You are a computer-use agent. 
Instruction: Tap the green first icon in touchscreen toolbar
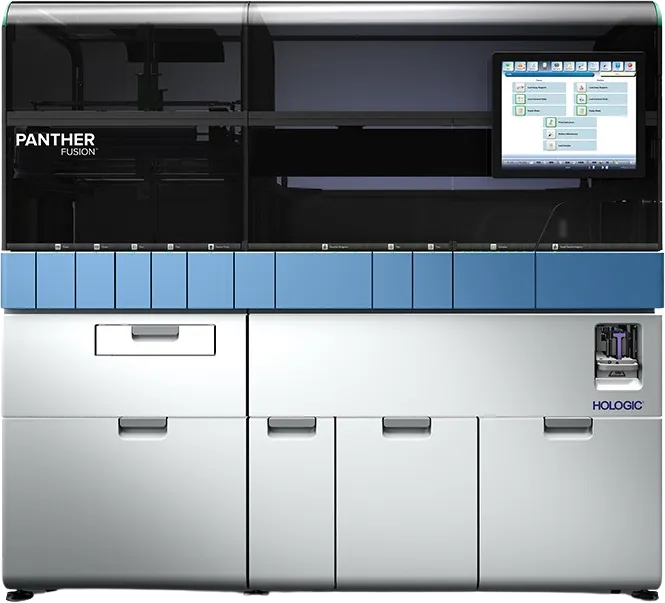point(508,66)
